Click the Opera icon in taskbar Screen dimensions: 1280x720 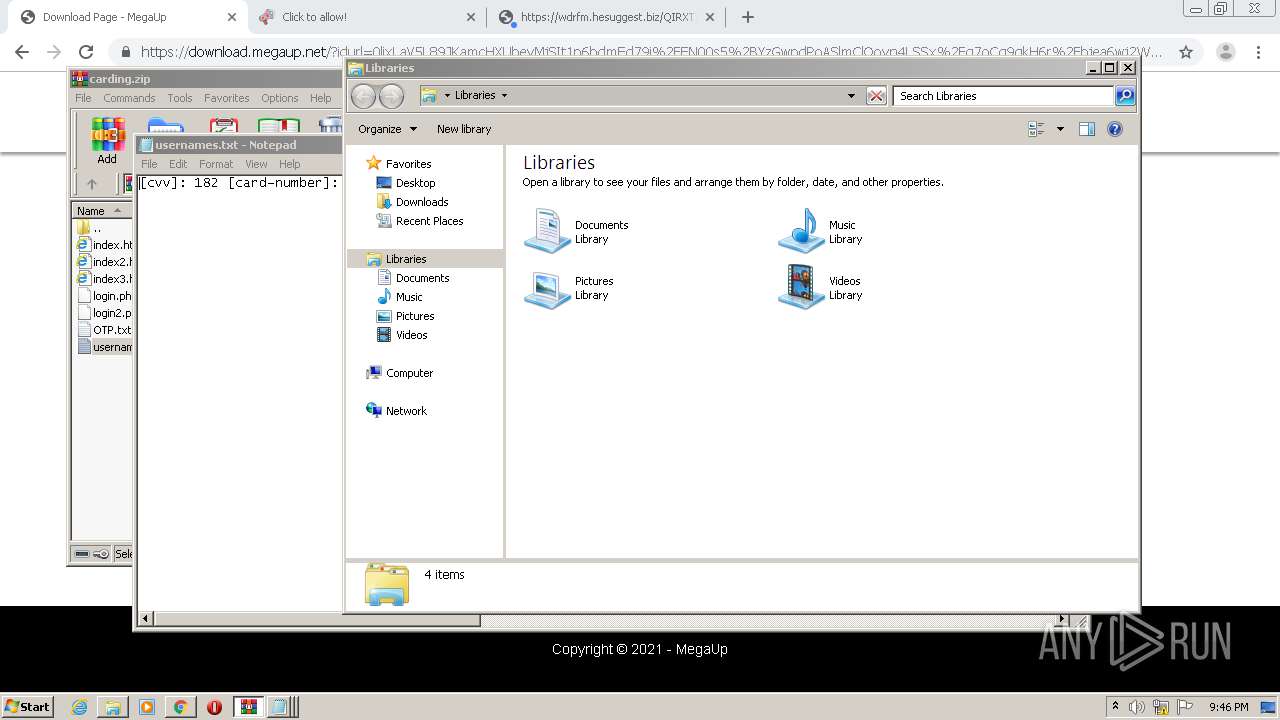point(214,707)
